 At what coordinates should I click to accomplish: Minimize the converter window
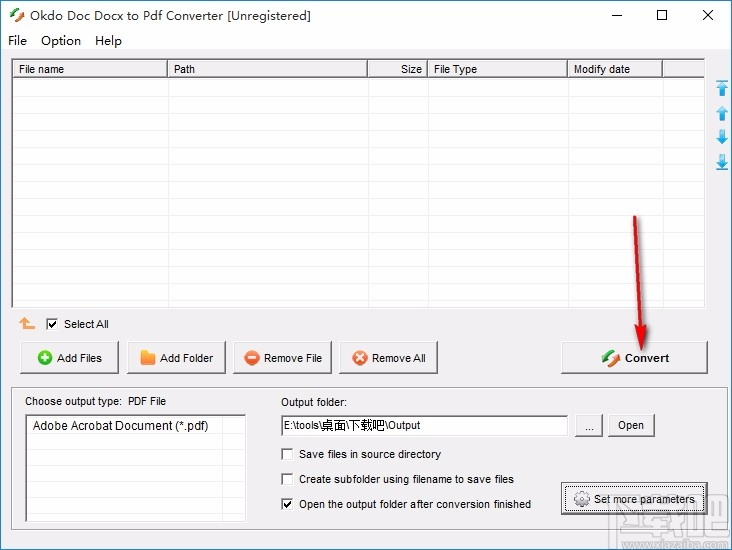[617, 15]
